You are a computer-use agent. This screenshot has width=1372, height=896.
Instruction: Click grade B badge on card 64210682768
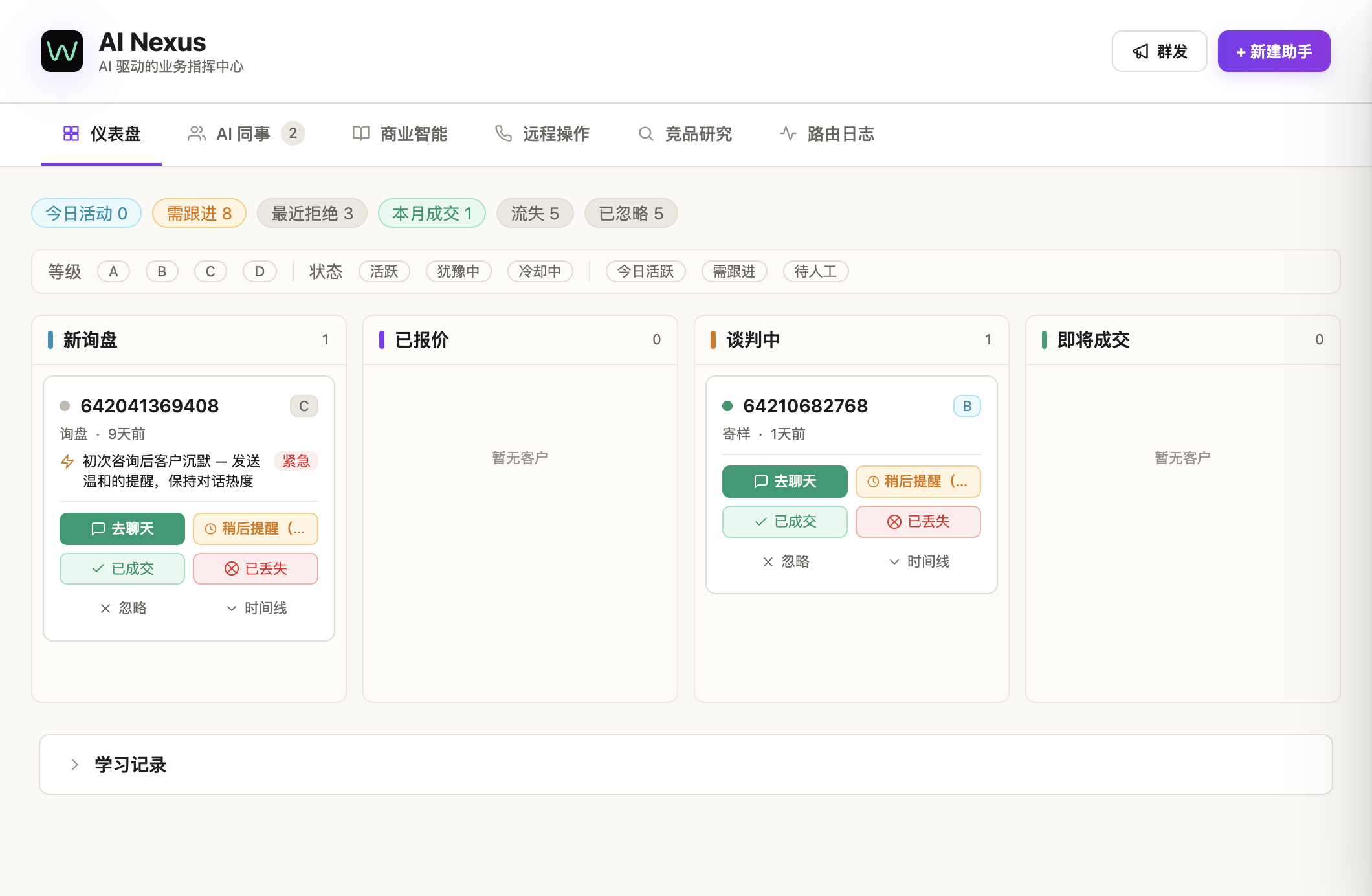click(967, 406)
